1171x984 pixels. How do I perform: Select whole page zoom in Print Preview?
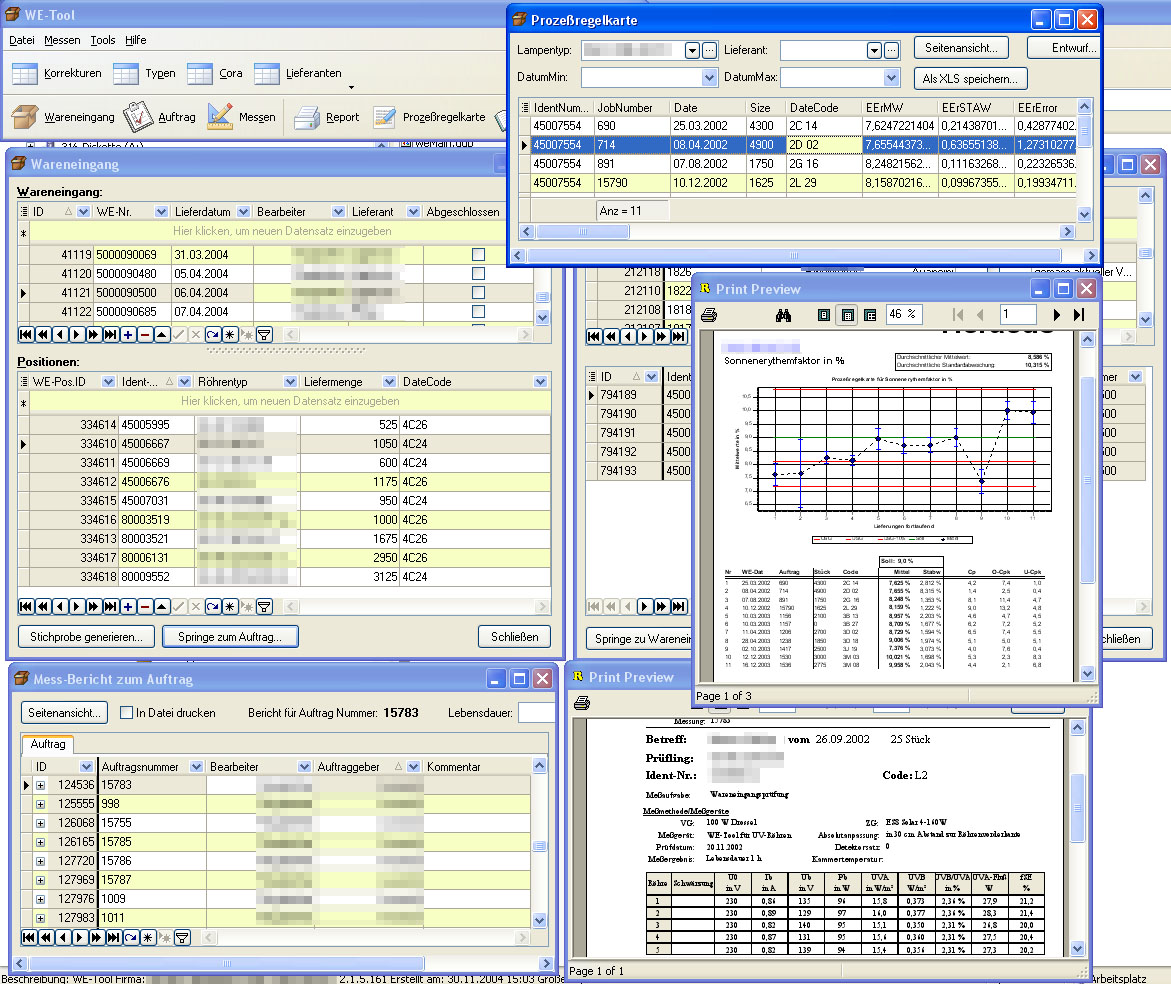[x=824, y=315]
